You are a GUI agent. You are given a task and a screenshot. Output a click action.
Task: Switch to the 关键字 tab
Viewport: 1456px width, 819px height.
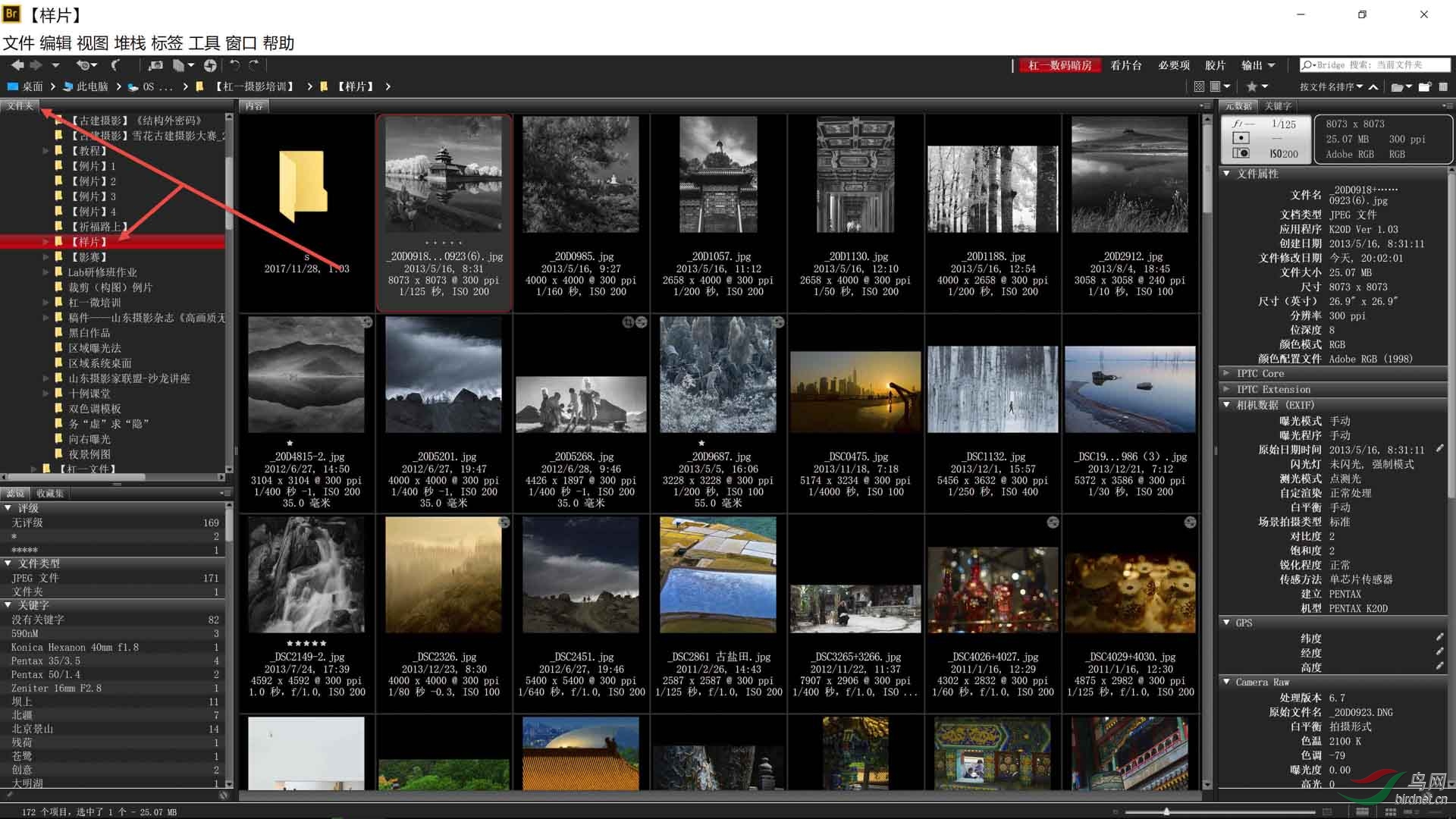click(1278, 106)
